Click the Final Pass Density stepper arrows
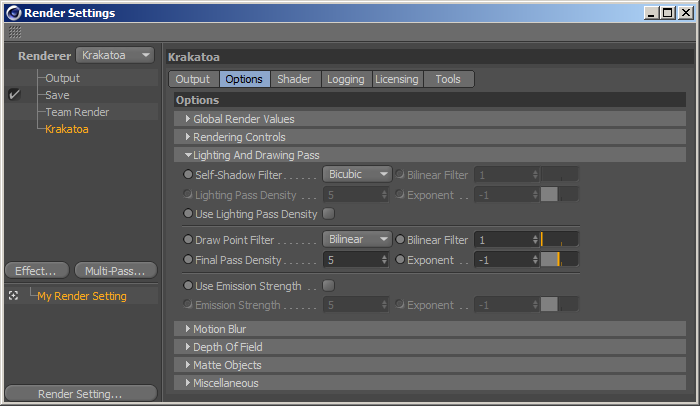The height and width of the screenshot is (406, 700). tap(384, 260)
